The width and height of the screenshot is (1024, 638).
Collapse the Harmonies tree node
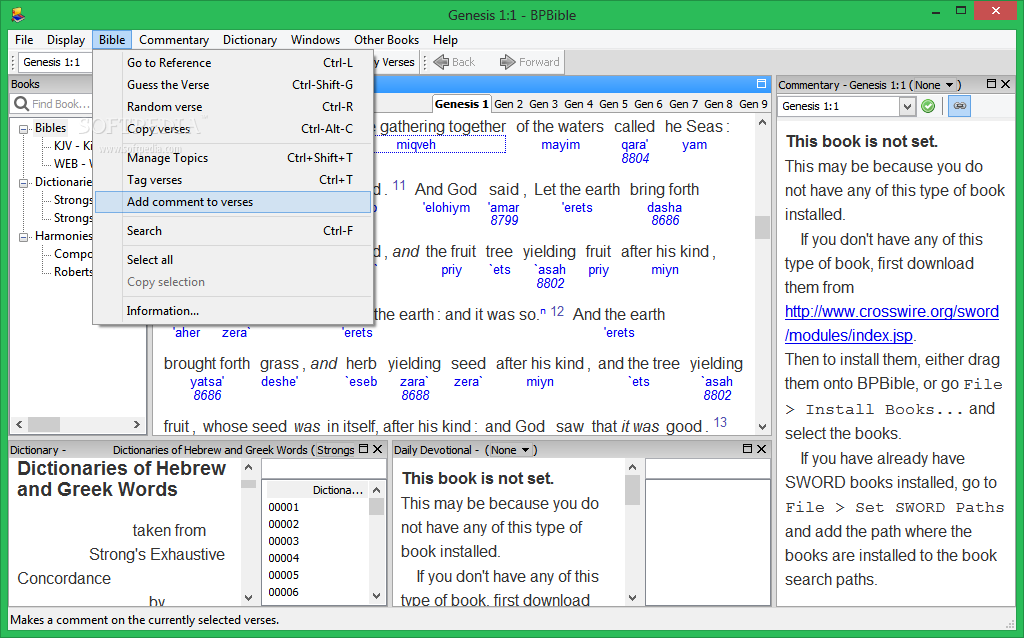point(24,237)
